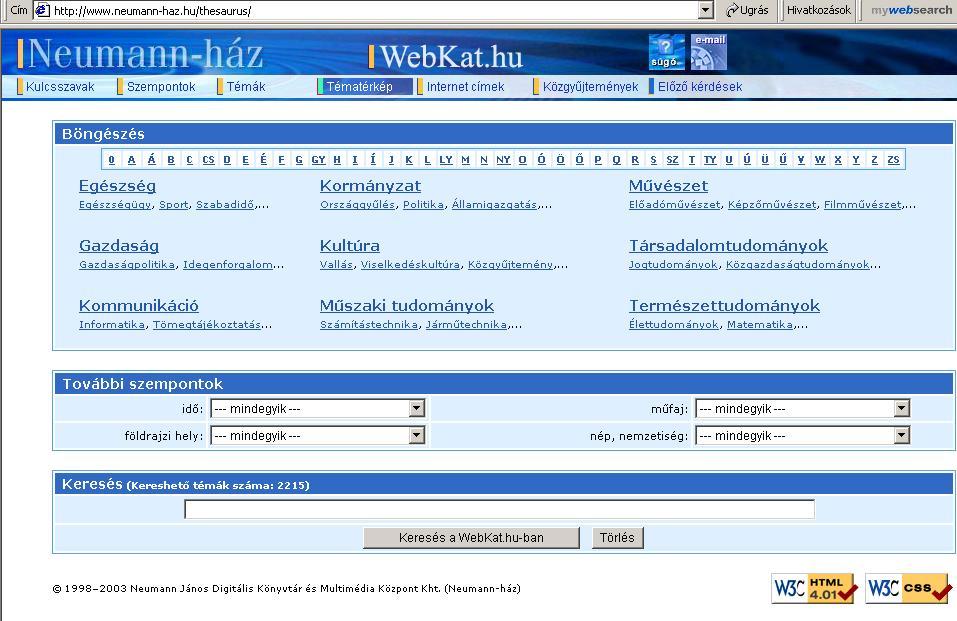Click the Idegenforgalom link
The height and width of the screenshot is (621, 957).
[x=228, y=264]
